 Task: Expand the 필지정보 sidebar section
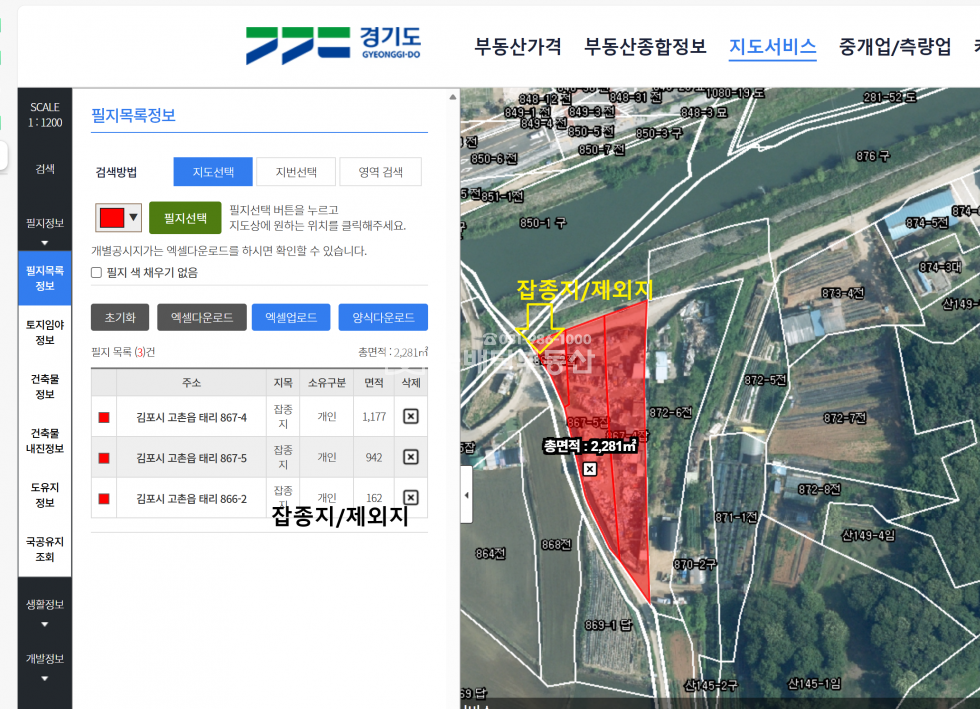[x=45, y=230]
